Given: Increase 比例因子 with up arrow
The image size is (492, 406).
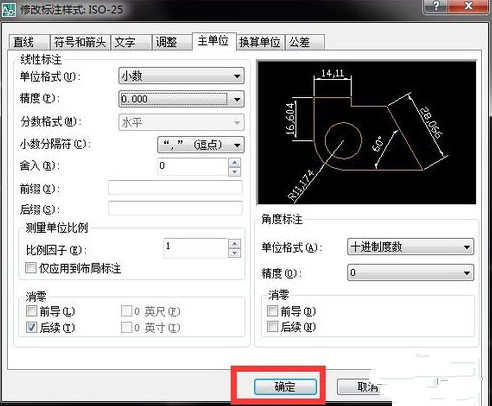Looking at the screenshot, I should (x=235, y=244).
